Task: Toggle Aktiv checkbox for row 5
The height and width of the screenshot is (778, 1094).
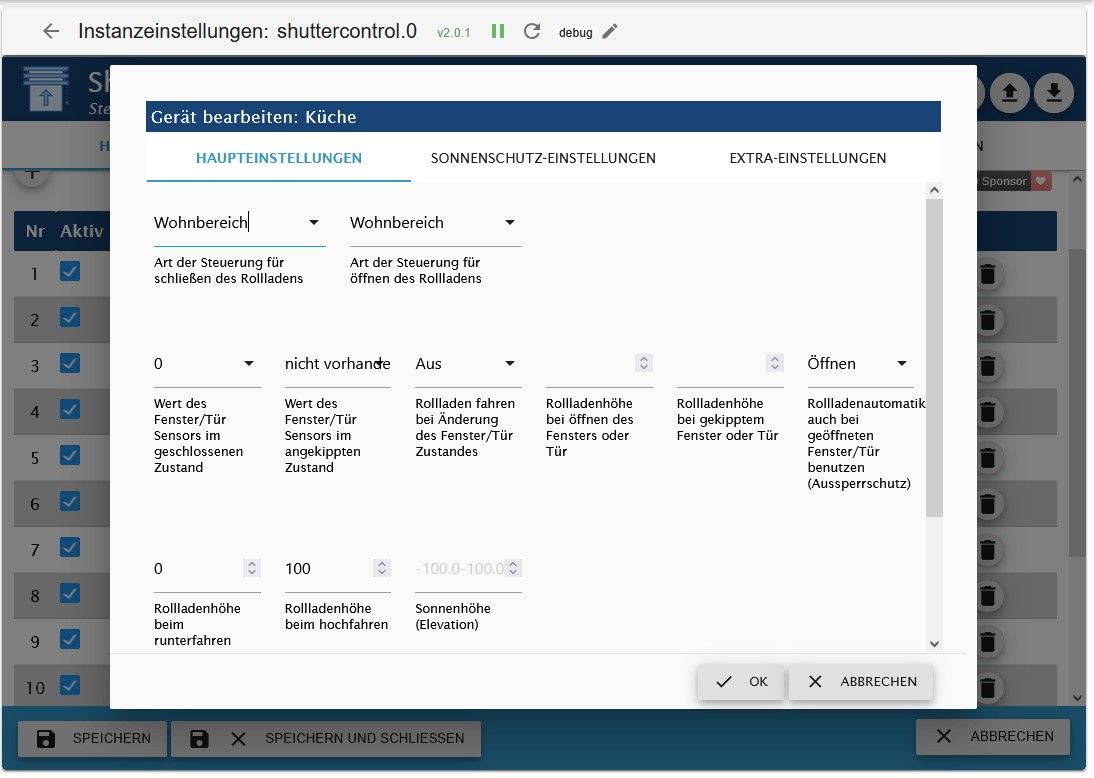Action: tap(70, 455)
